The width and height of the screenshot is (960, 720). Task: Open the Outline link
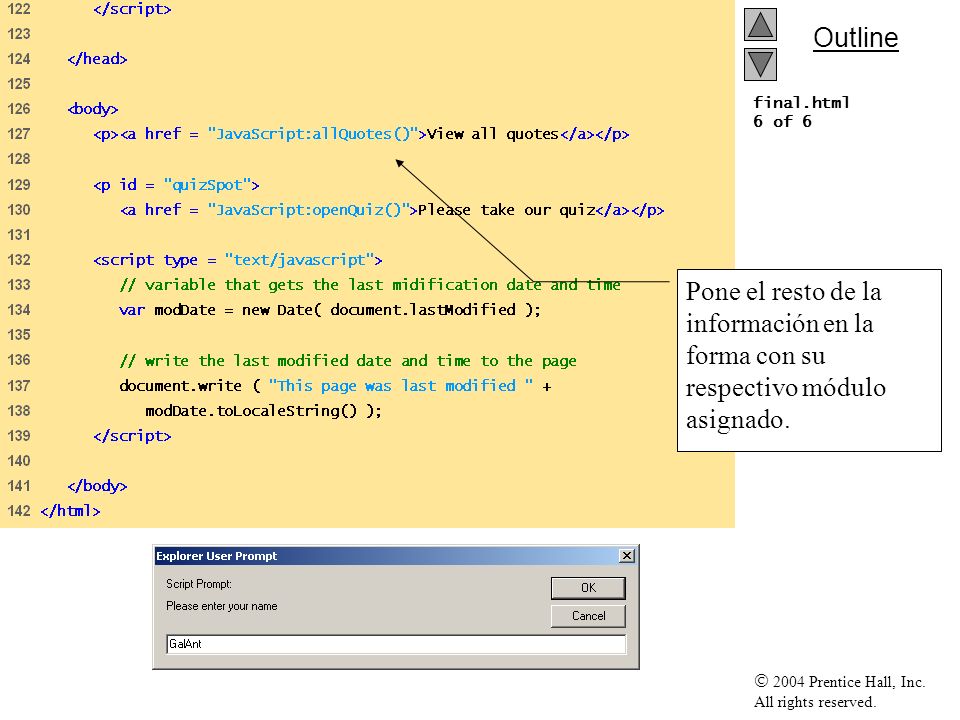click(x=855, y=38)
